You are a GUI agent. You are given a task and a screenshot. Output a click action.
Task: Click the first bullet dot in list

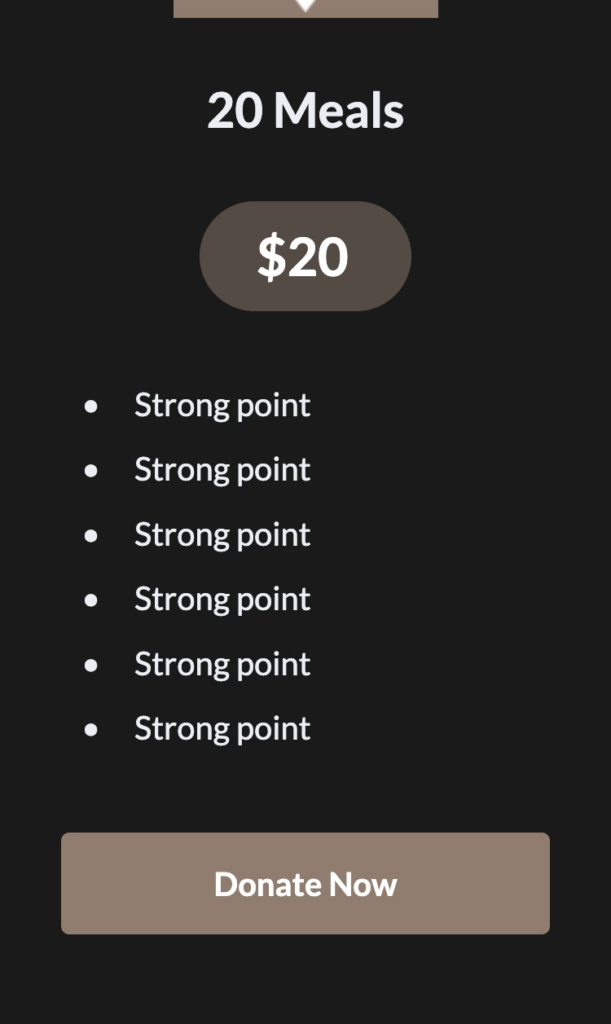coord(92,406)
